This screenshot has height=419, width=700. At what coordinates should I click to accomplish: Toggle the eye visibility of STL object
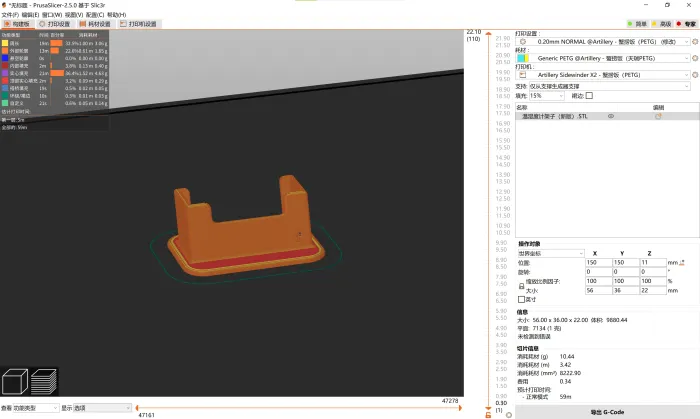click(x=611, y=116)
